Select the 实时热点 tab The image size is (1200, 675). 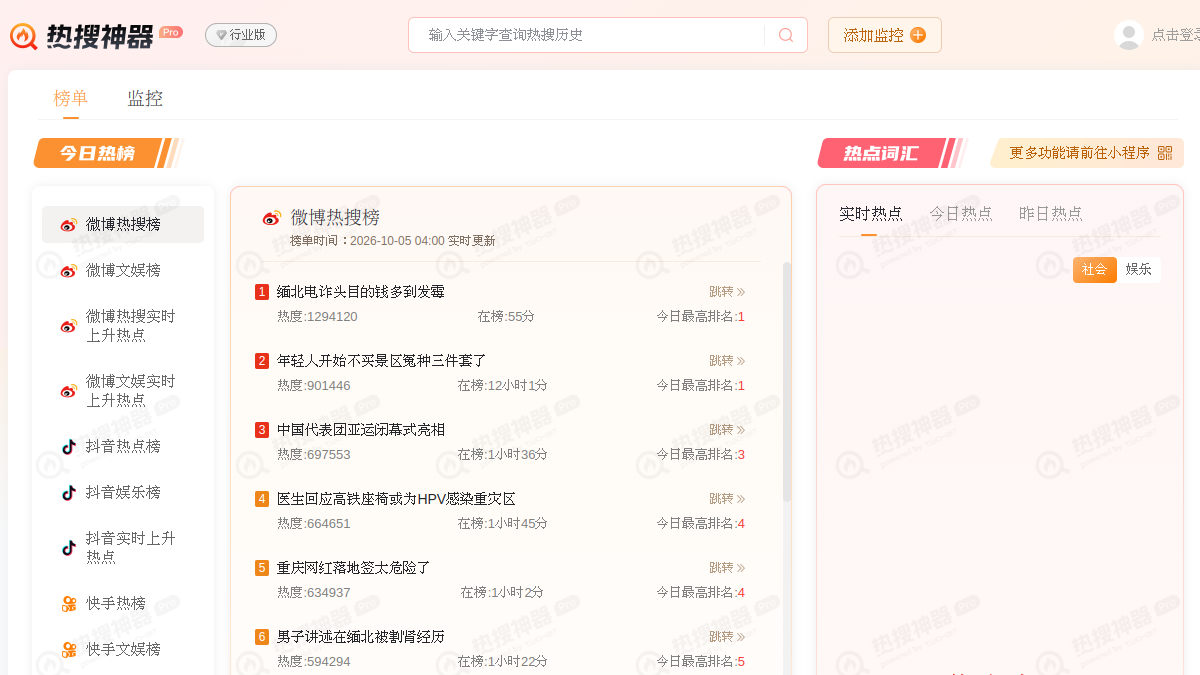[x=870, y=214]
